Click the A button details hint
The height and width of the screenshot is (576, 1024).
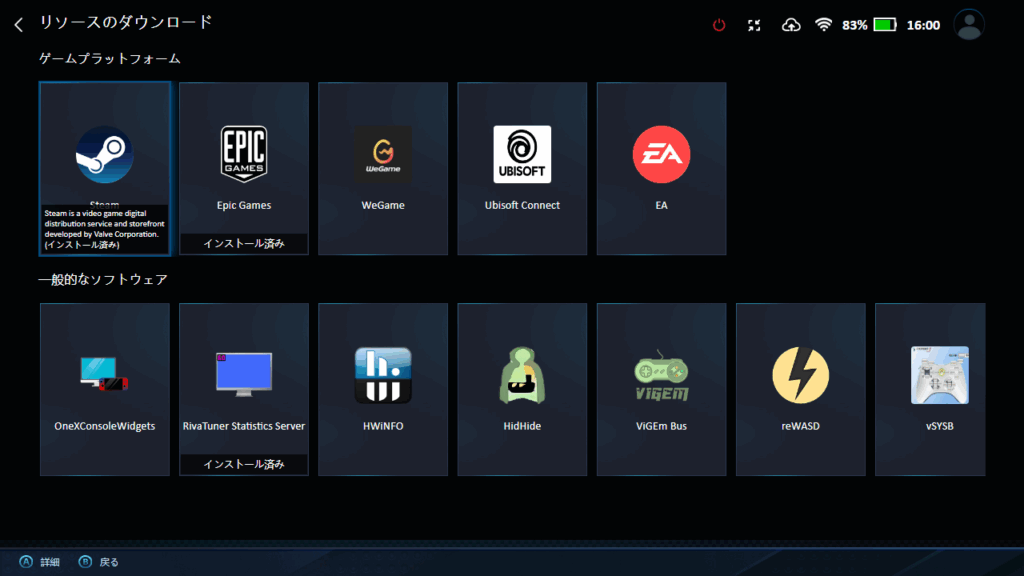tap(39, 562)
